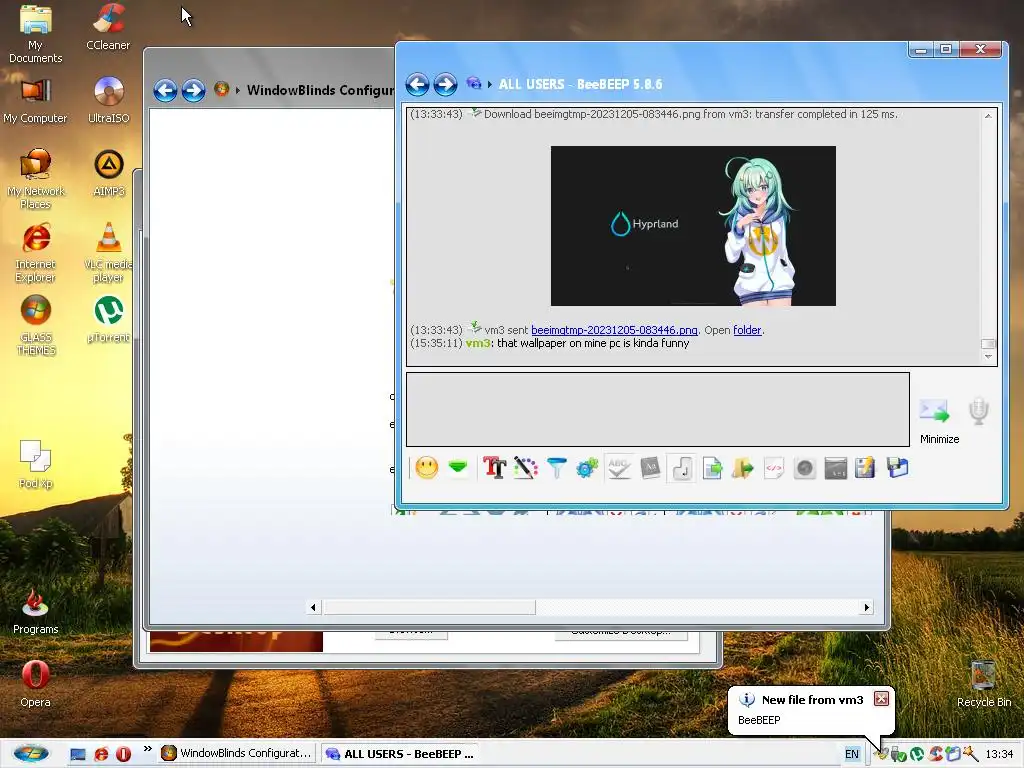Click inside the BeeBEEP message input box

click(658, 409)
